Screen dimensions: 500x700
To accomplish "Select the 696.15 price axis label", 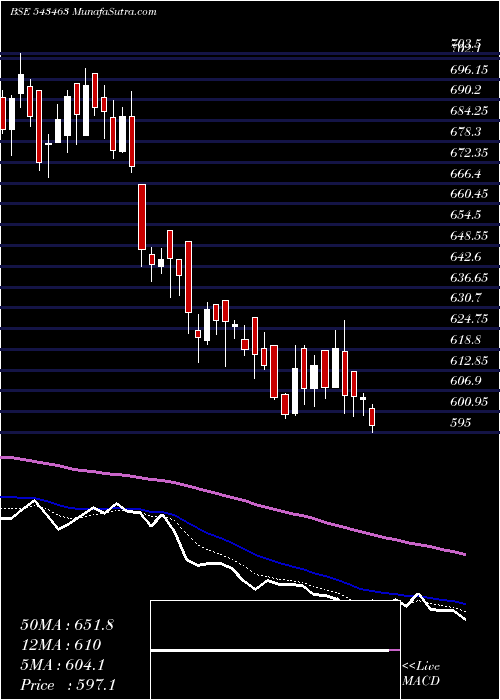I will 469,70.
